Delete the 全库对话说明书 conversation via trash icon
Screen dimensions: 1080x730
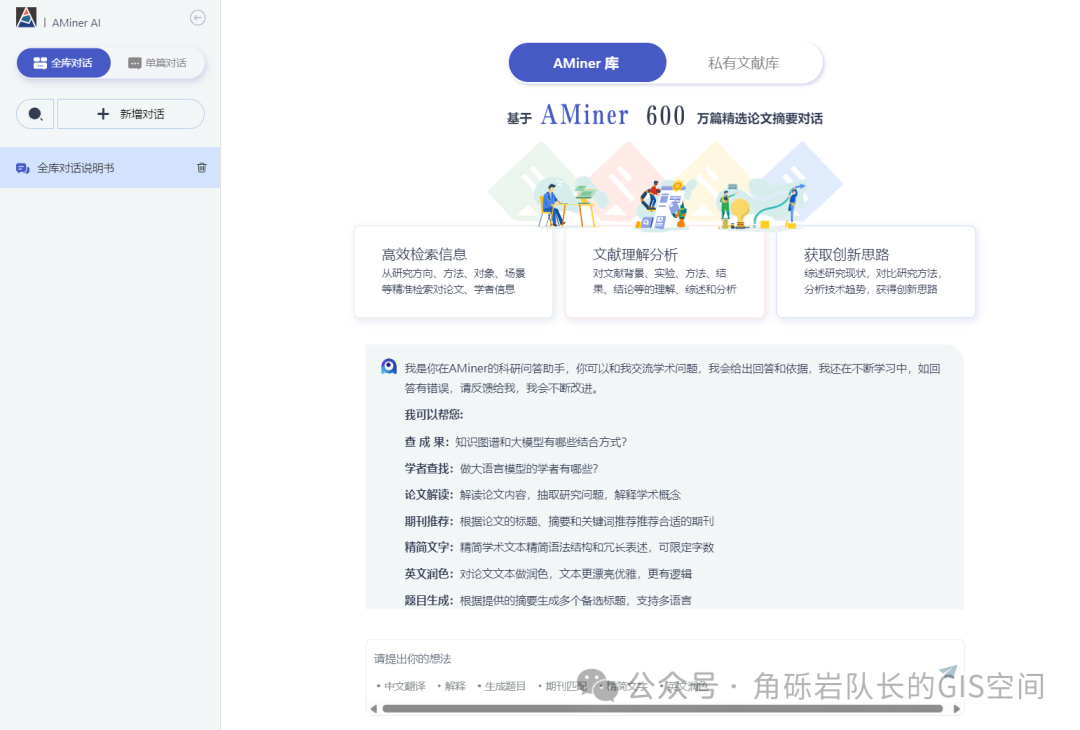click(x=201, y=167)
